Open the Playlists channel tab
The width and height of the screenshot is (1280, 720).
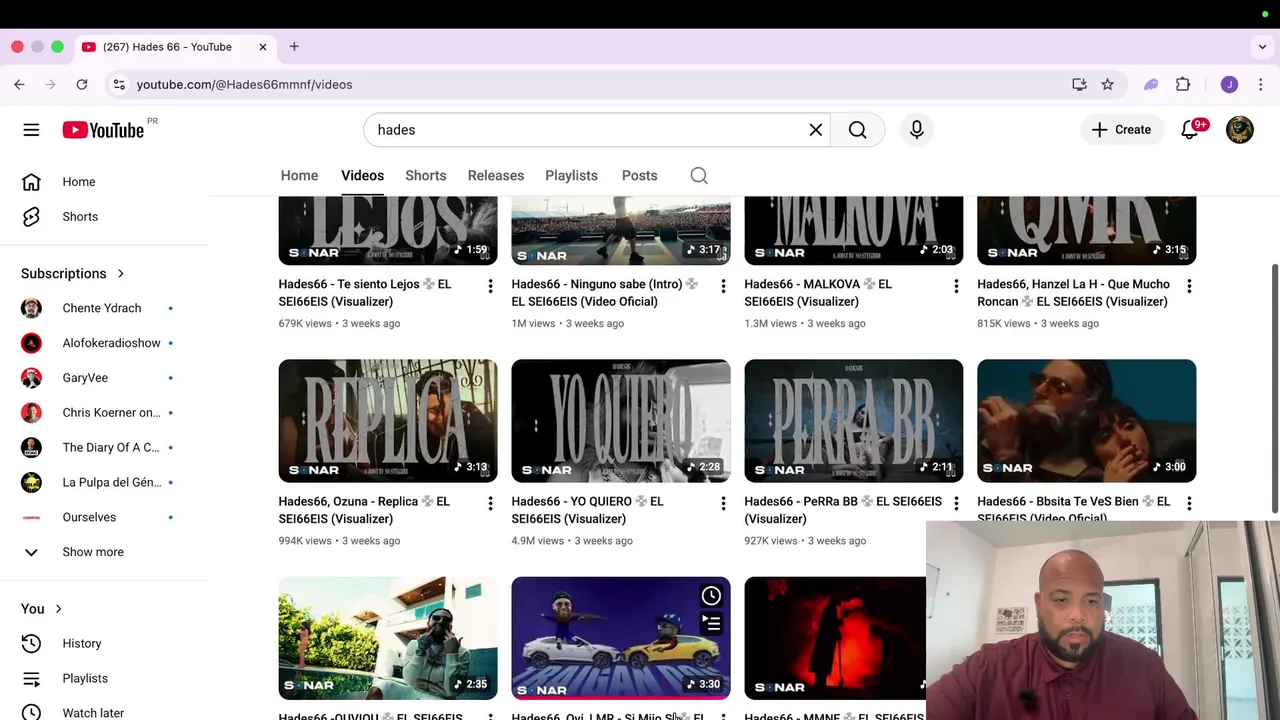click(571, 176)
